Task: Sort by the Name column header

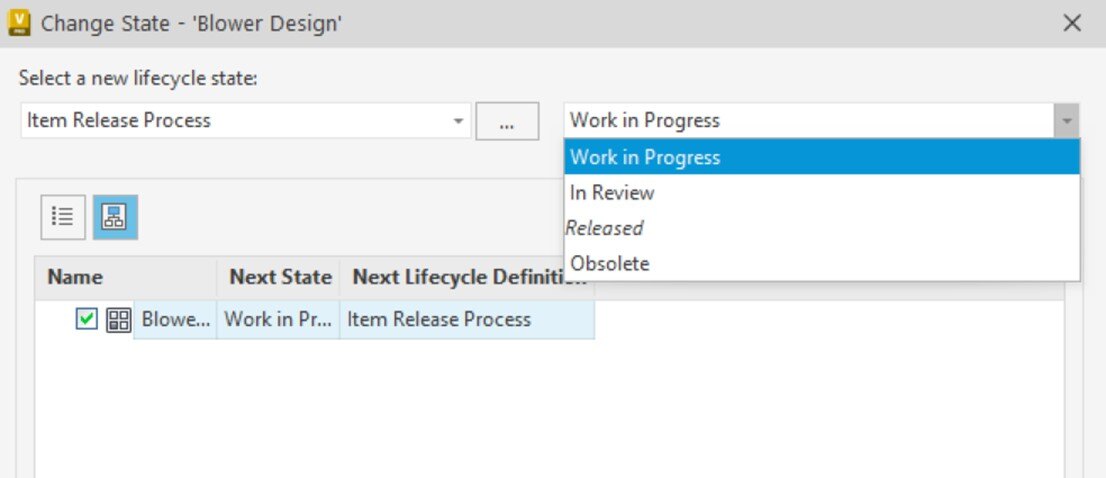Action: click(x=126, y=277)
